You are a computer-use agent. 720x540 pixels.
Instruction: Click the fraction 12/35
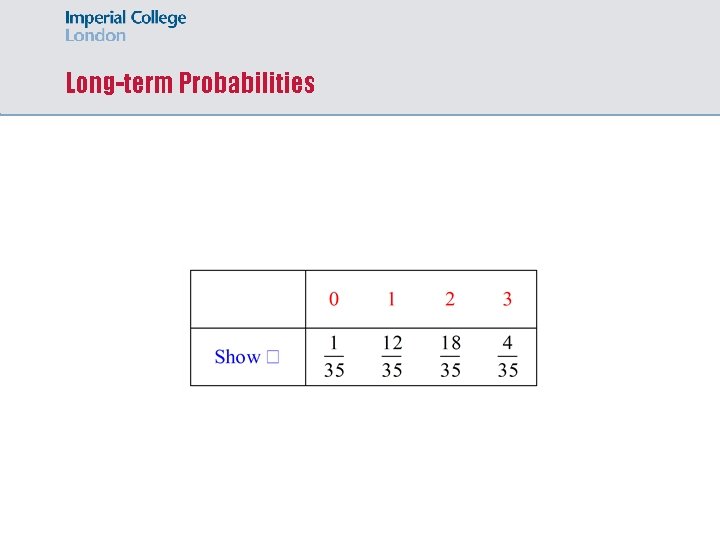point(392,356)
